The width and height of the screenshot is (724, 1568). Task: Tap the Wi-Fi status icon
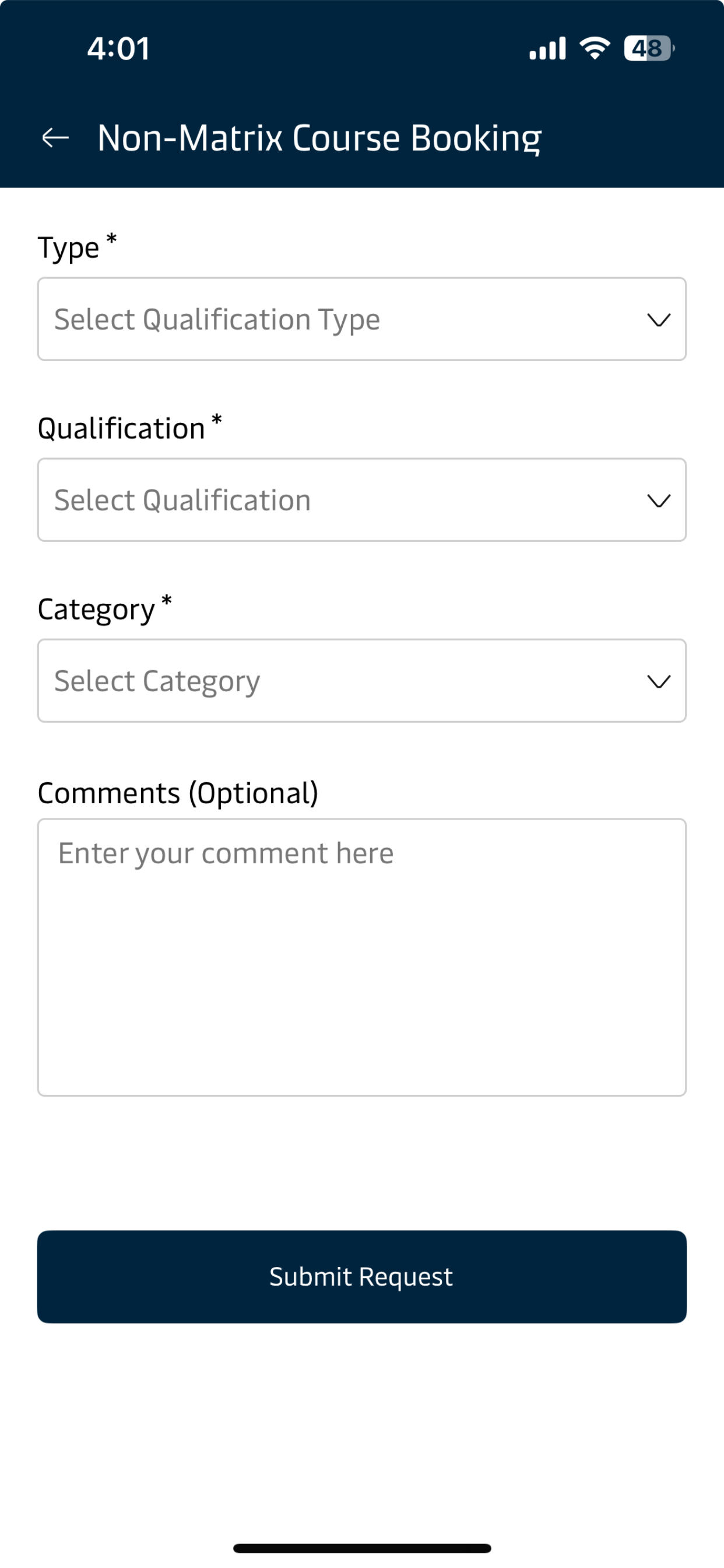[x=595, y=48]
